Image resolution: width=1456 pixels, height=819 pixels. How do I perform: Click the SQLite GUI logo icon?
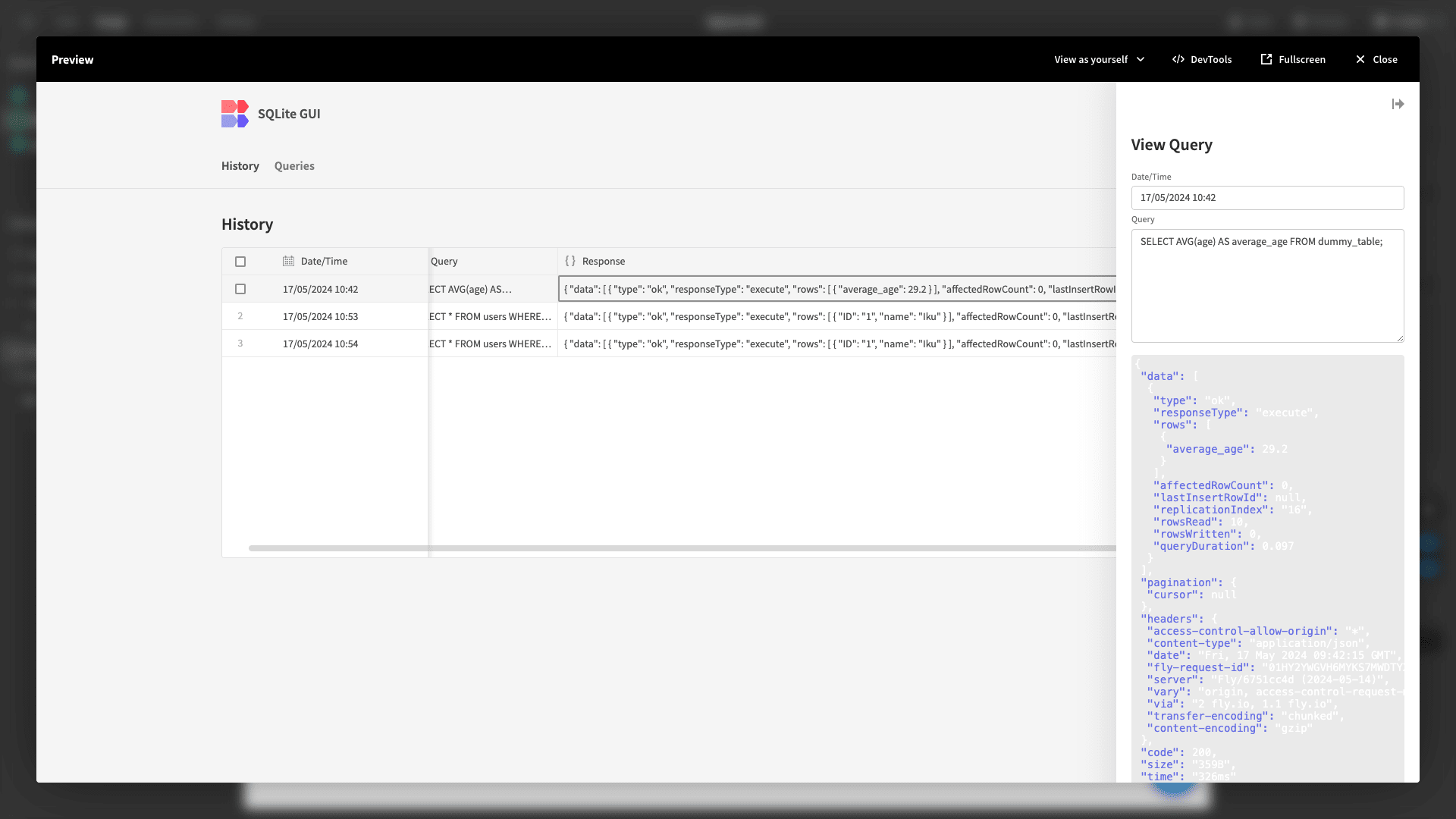235,114
